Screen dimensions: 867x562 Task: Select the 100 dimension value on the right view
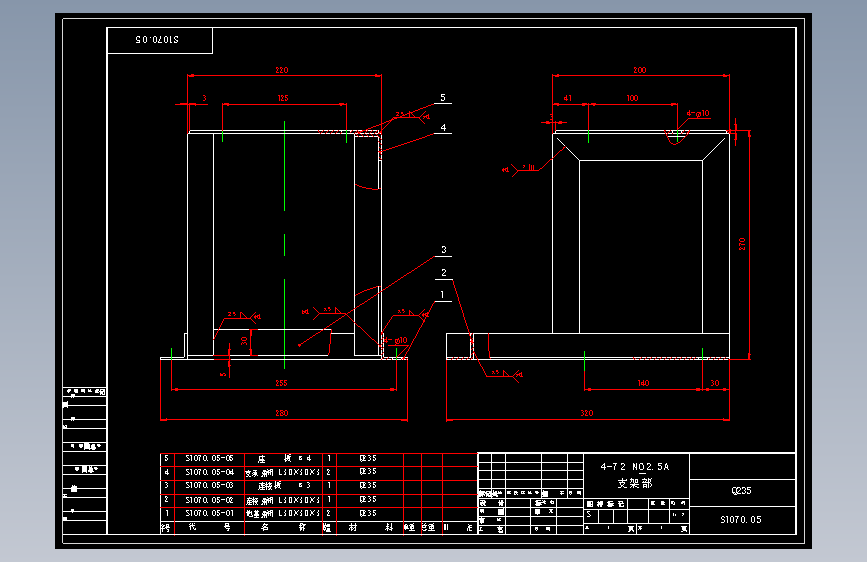(633, 98)
